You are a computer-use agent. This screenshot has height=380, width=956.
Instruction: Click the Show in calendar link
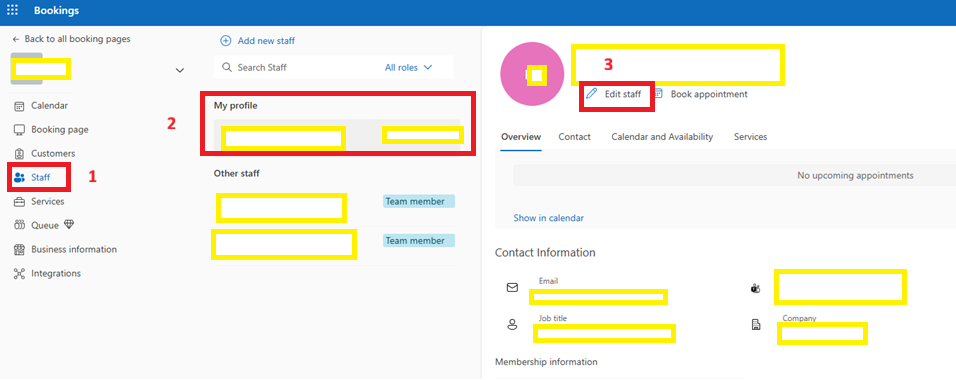pyautogui.click(x=548, y=218)
